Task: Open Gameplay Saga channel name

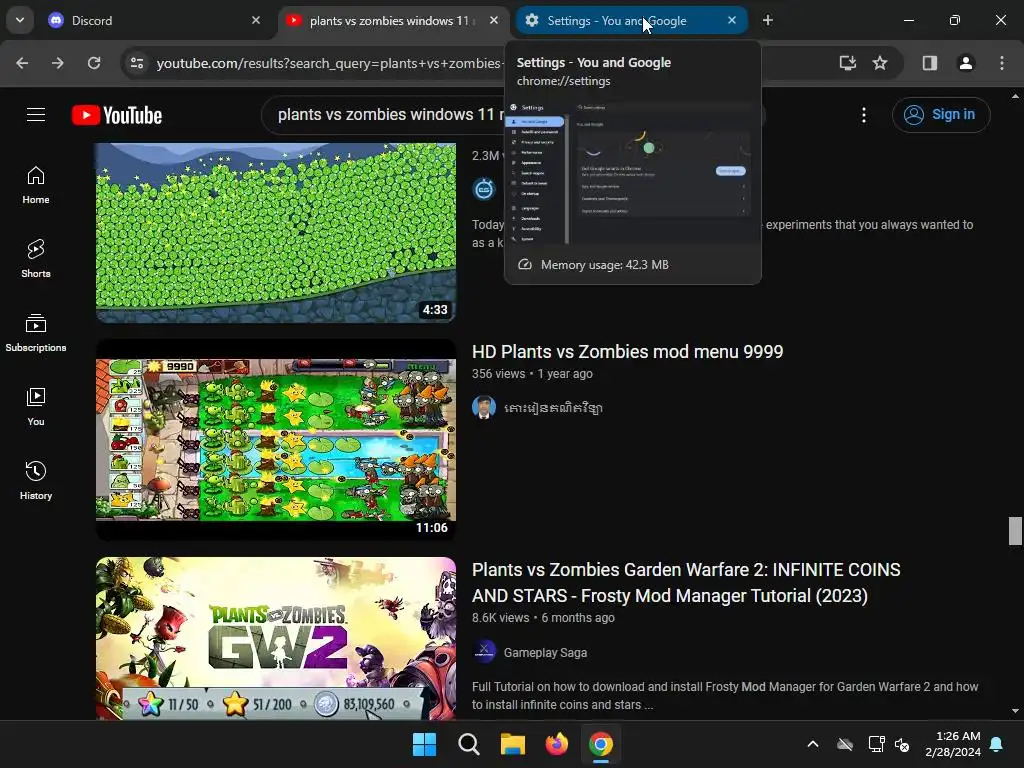Action: (x=545, y=652)
